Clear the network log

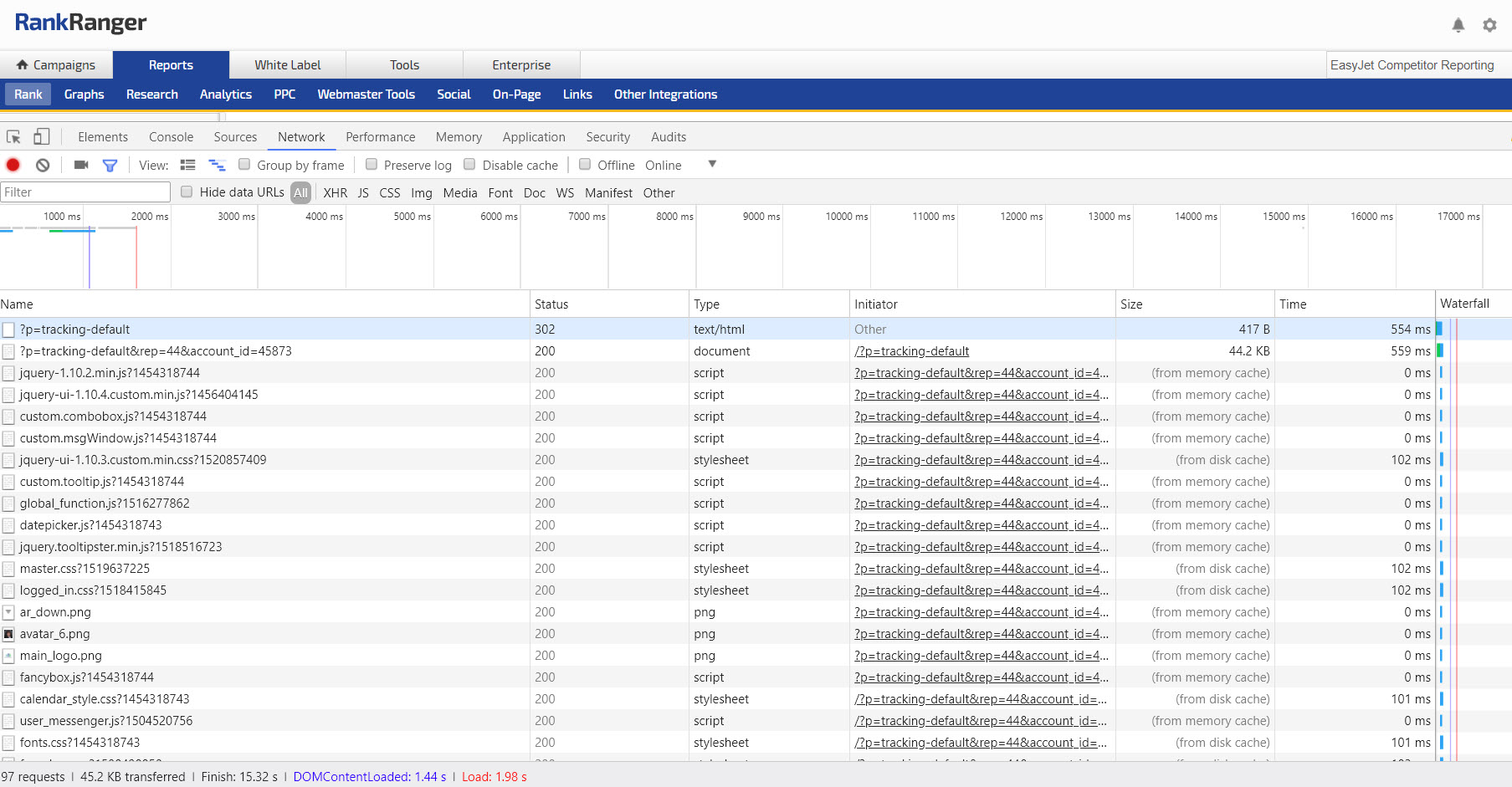point(43,165)
